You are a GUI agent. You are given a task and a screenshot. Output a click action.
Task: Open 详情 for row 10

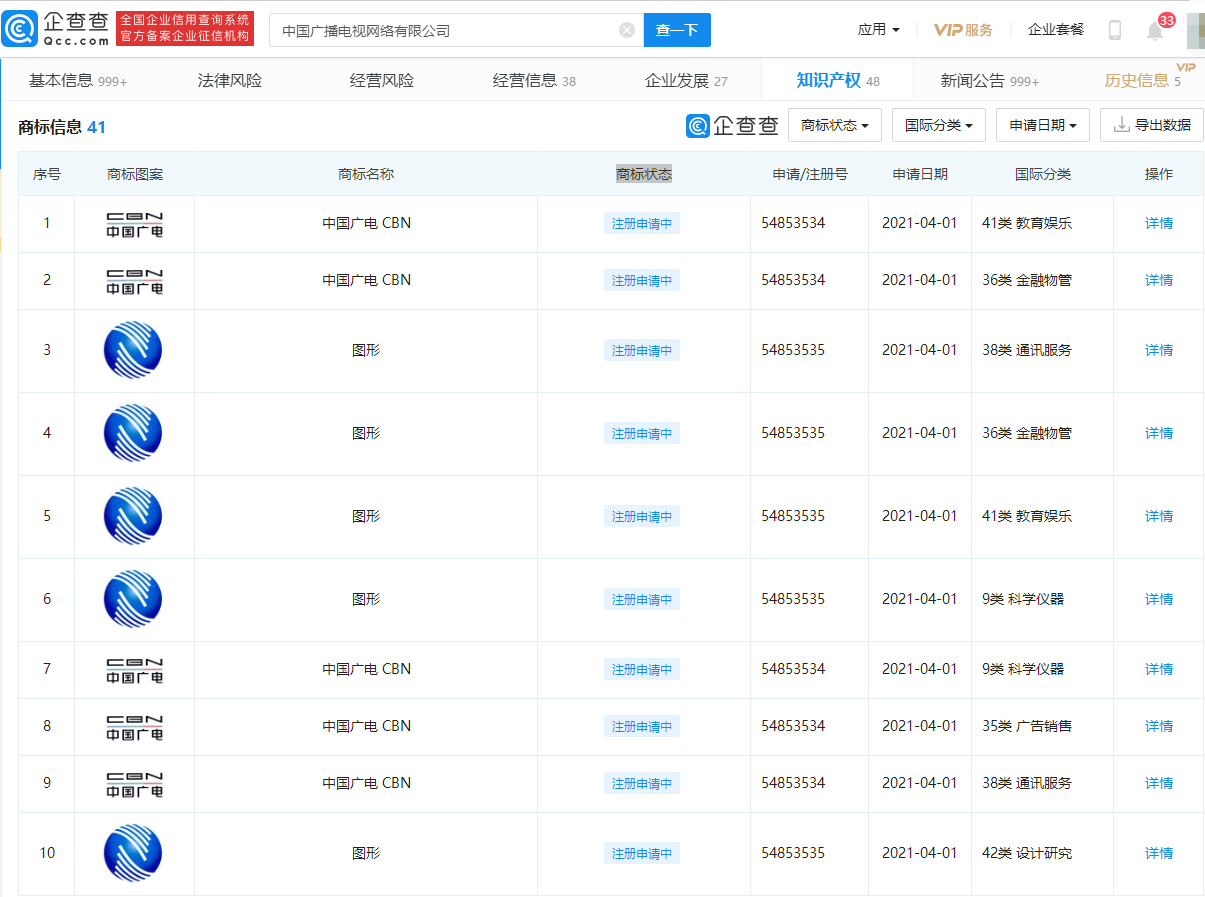click(1159, 853)
